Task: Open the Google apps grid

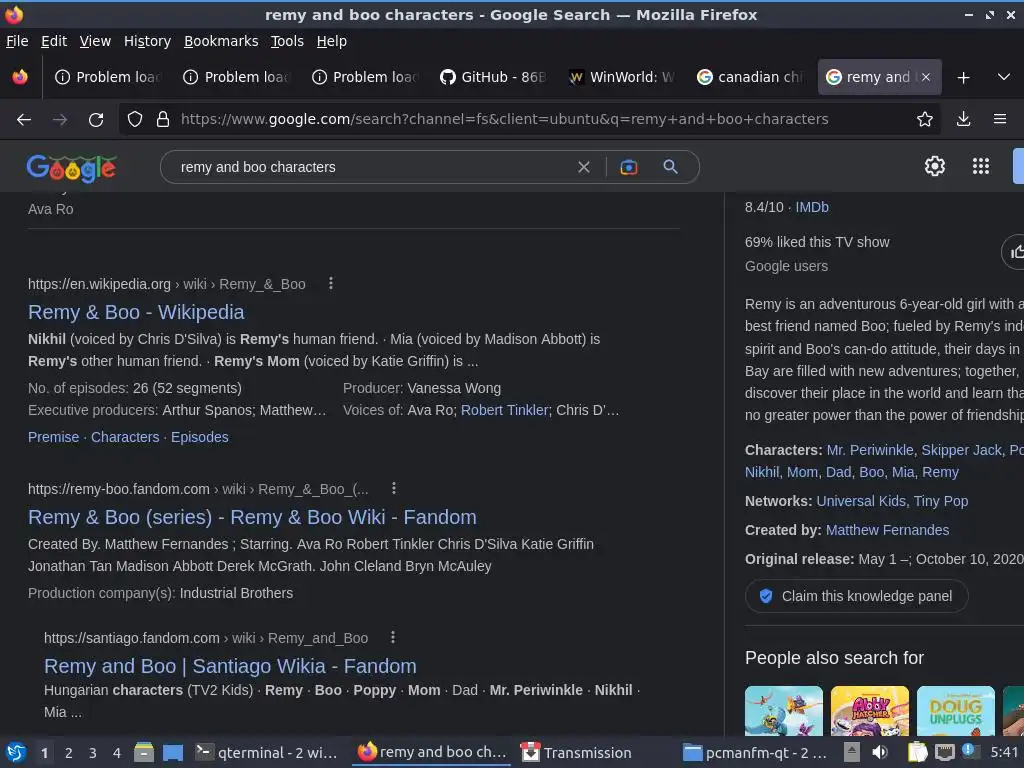Action: pos(980,166)
